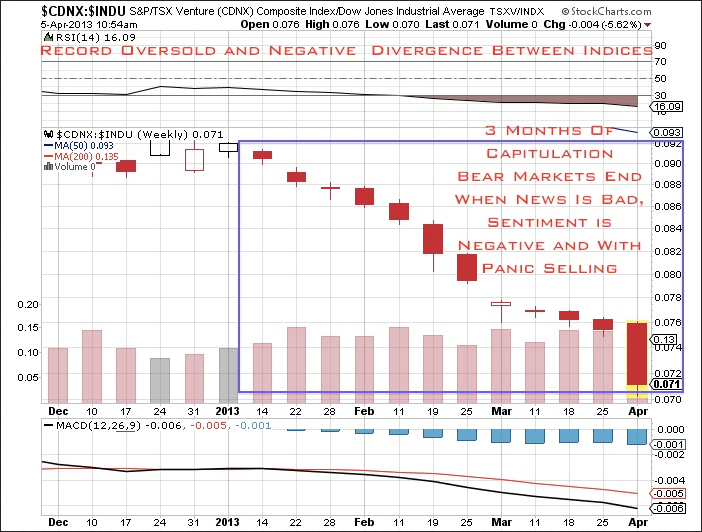
Task: Click the MA(50) 0.093 legend entry
Action: point(84,146)
